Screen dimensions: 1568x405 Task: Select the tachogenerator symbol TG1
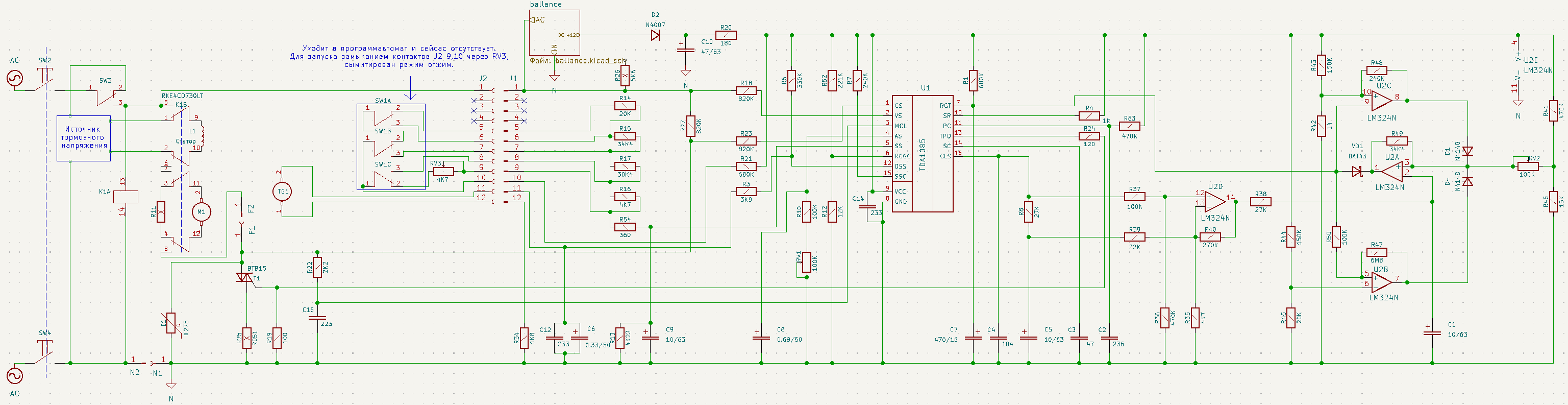click(283, 191)
